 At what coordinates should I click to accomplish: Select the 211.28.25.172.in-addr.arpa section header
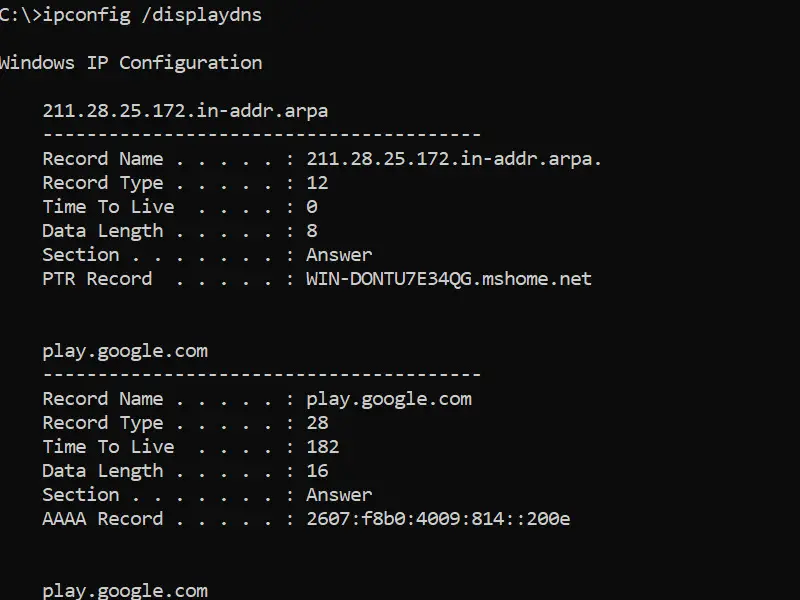click(185, 111)
